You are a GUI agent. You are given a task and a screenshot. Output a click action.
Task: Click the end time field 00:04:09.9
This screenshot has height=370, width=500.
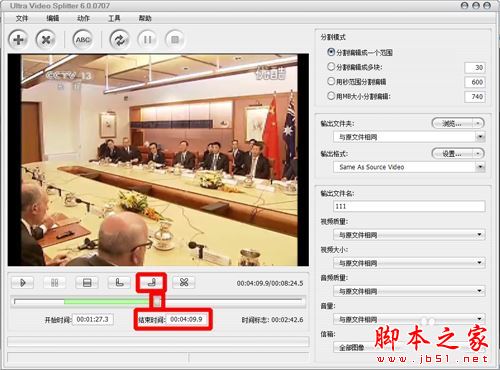186,319
